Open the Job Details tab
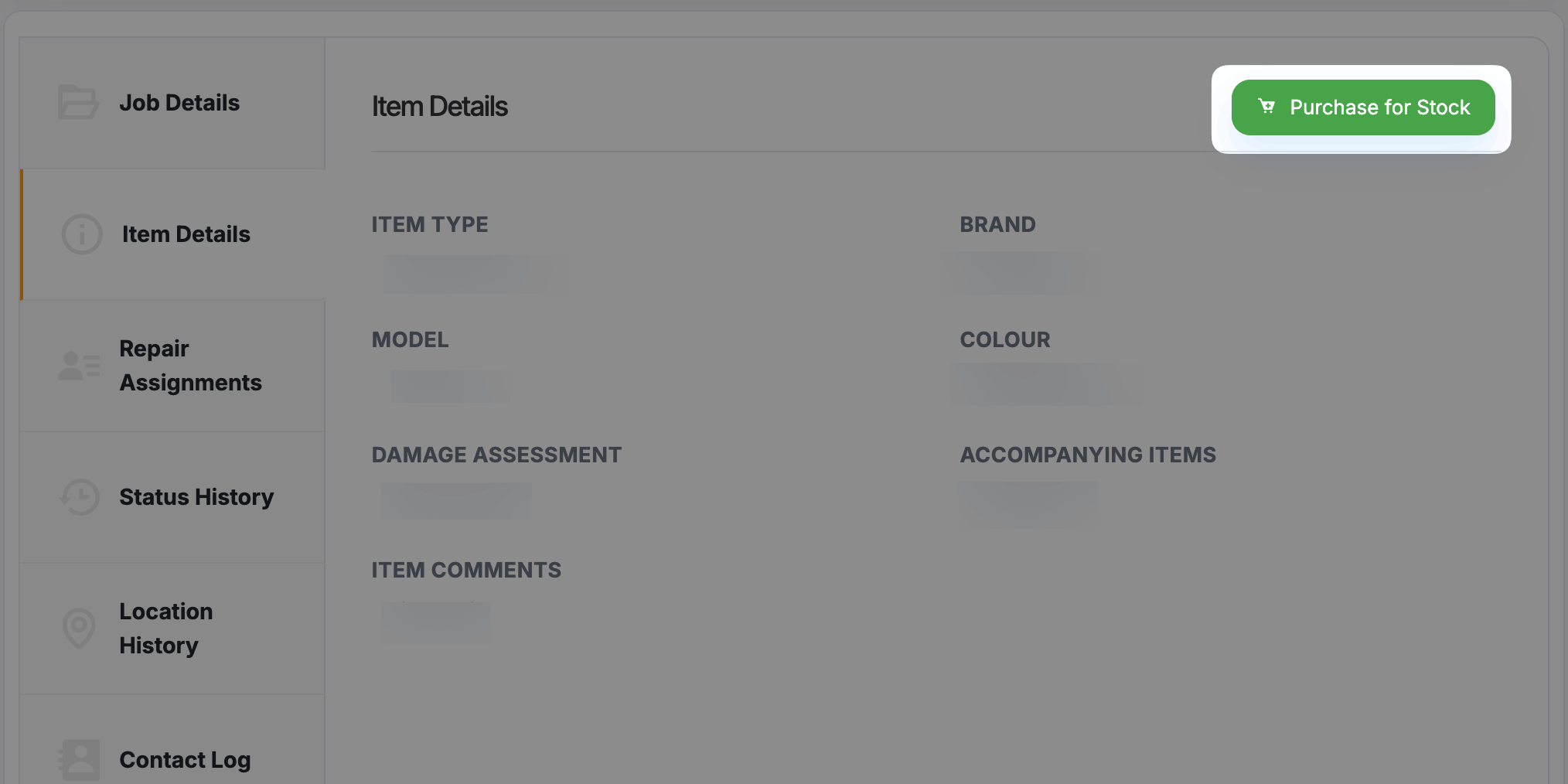 click(179, 103)
